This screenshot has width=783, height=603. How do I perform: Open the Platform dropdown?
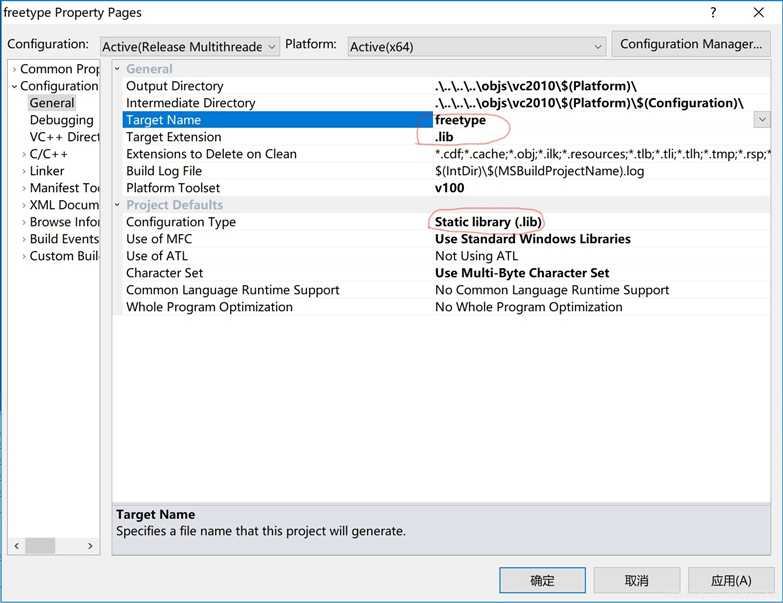point(476,46)
